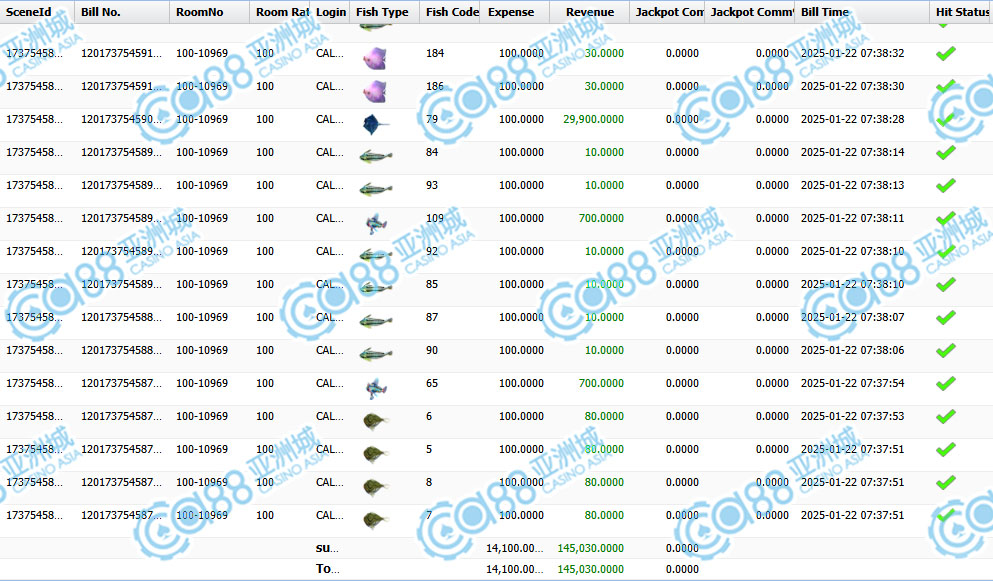Select the stingray fish icon in row 79
Viewport: 993px width, 581px height.
[375, 124]
